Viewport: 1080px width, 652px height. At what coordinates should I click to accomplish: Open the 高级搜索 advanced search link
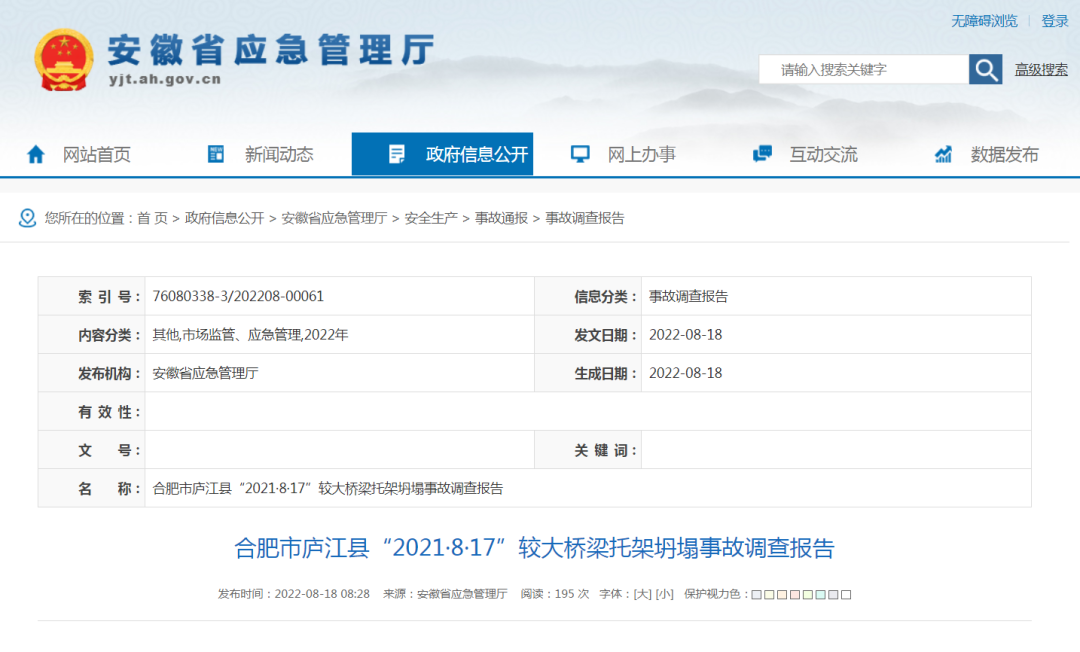point(1041,70)
